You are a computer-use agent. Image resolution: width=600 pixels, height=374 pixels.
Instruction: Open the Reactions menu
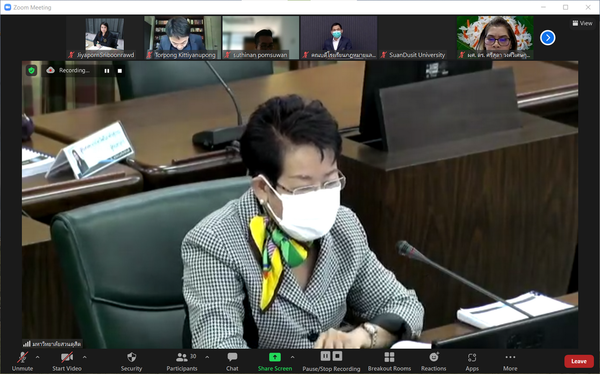434,362
